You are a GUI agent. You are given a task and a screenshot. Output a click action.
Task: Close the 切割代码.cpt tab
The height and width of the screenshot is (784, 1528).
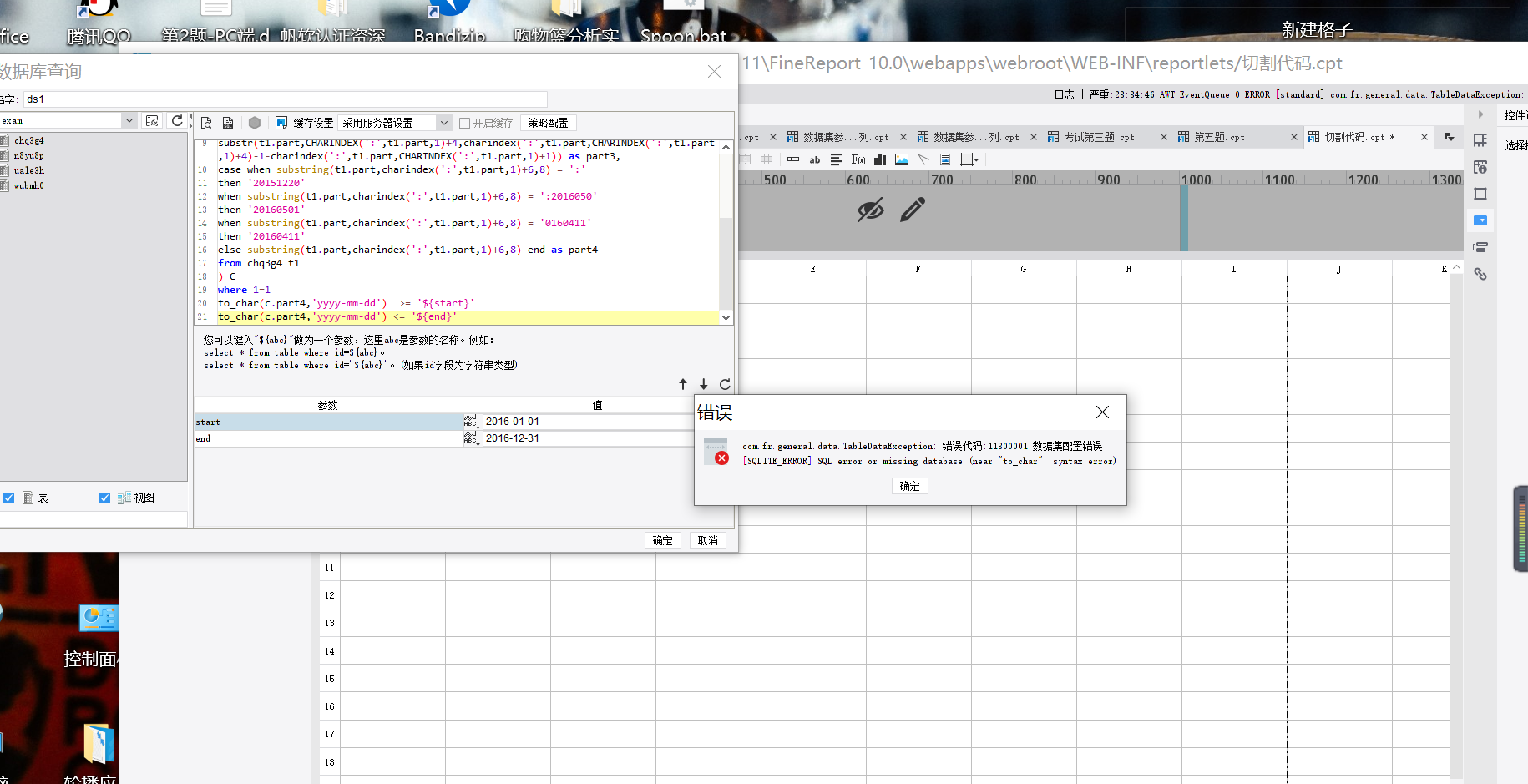coord(1424,137)
